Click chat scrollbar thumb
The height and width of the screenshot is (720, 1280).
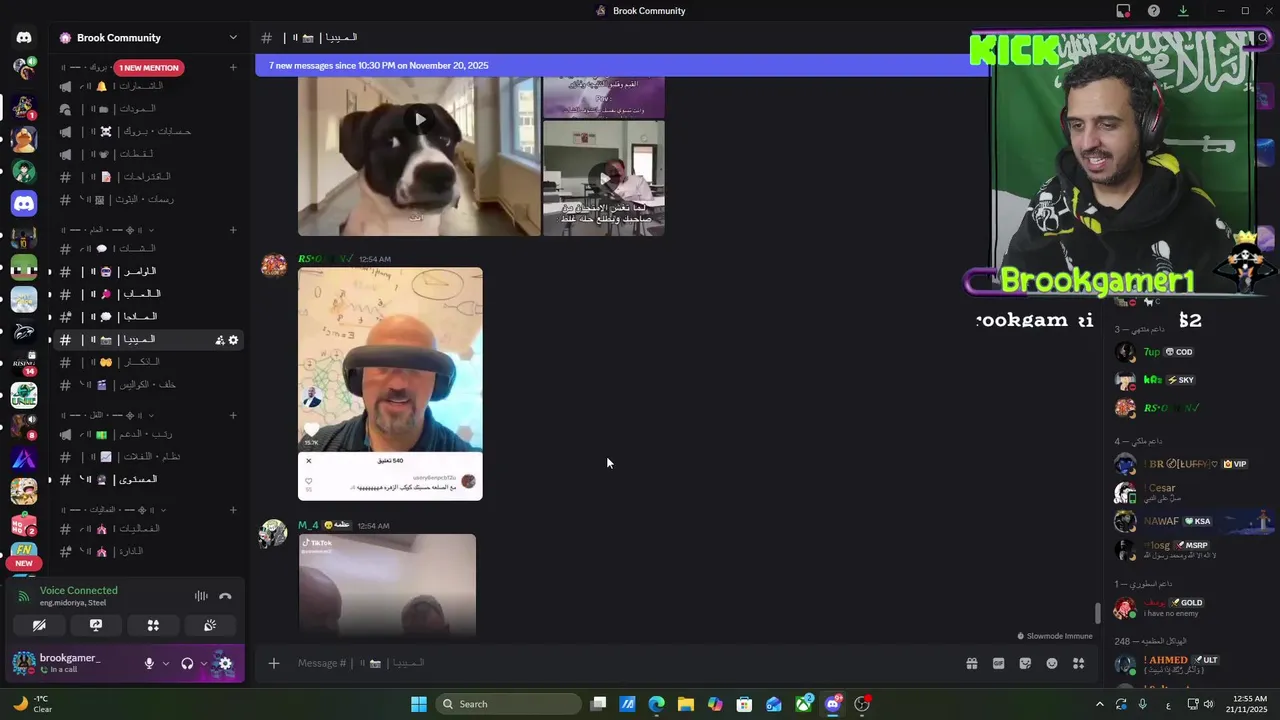pos(1097,613)
